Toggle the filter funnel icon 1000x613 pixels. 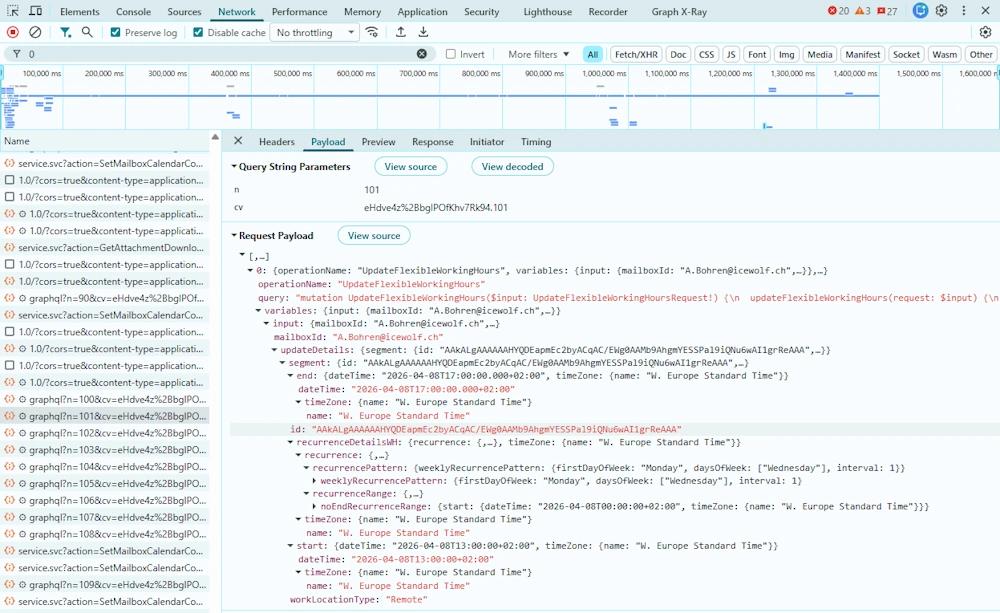tap(65, 32)
